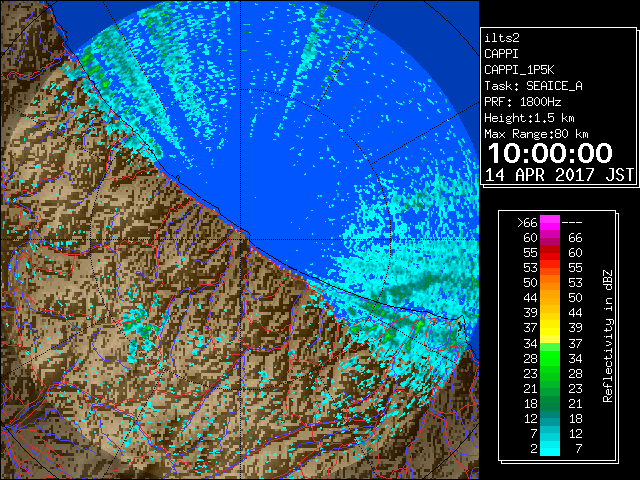The height and width of the screenshot is (480, 640).
Task: Pick the purple 60–66 dBZ swatch
Action: pos(550,238)
